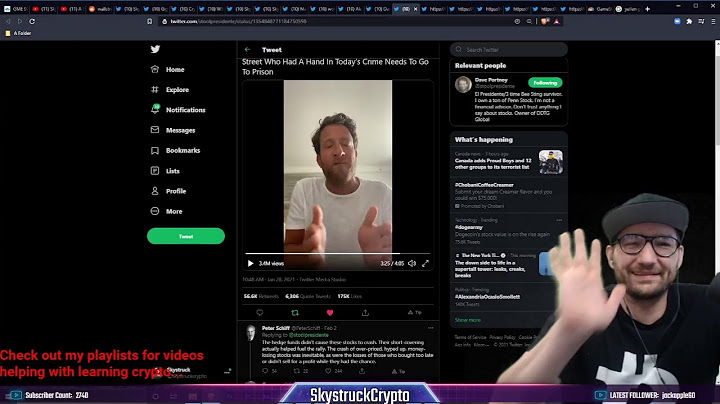Click the retweet icon under main tweet

[x=295, y=313]
